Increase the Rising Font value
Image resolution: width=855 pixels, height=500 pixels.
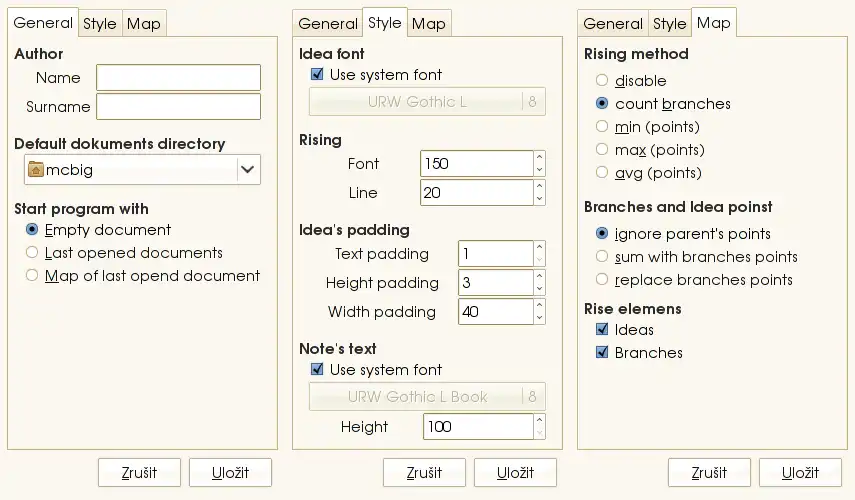click(540, 157)
